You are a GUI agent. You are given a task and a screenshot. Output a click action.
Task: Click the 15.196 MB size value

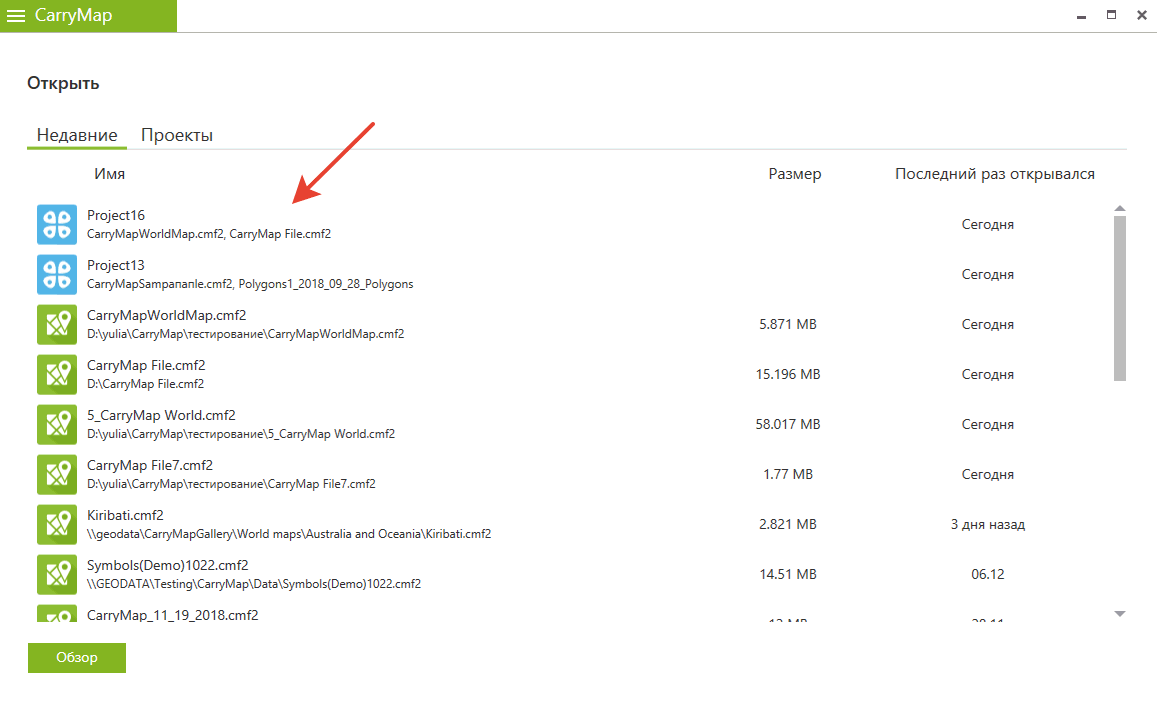click(788, 375)
